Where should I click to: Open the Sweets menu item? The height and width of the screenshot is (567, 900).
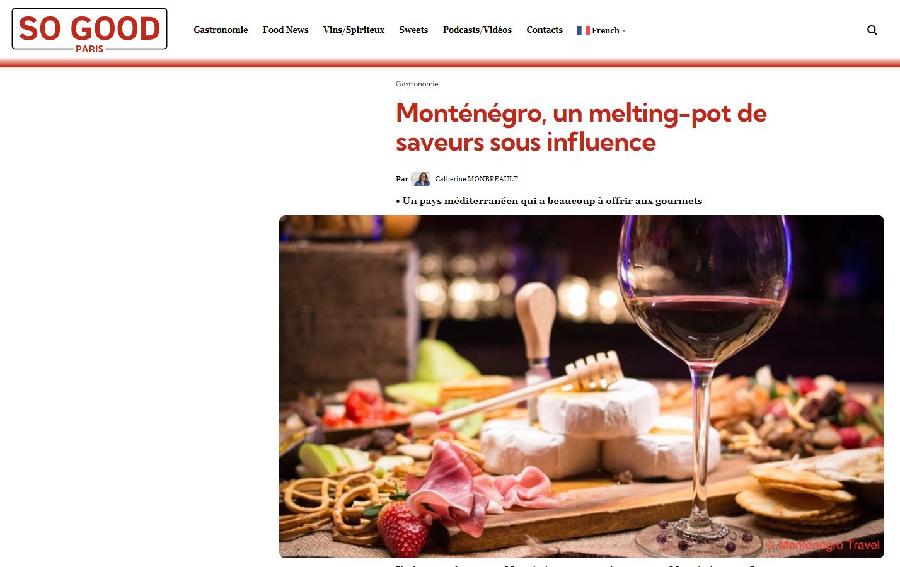pos(413,30)
